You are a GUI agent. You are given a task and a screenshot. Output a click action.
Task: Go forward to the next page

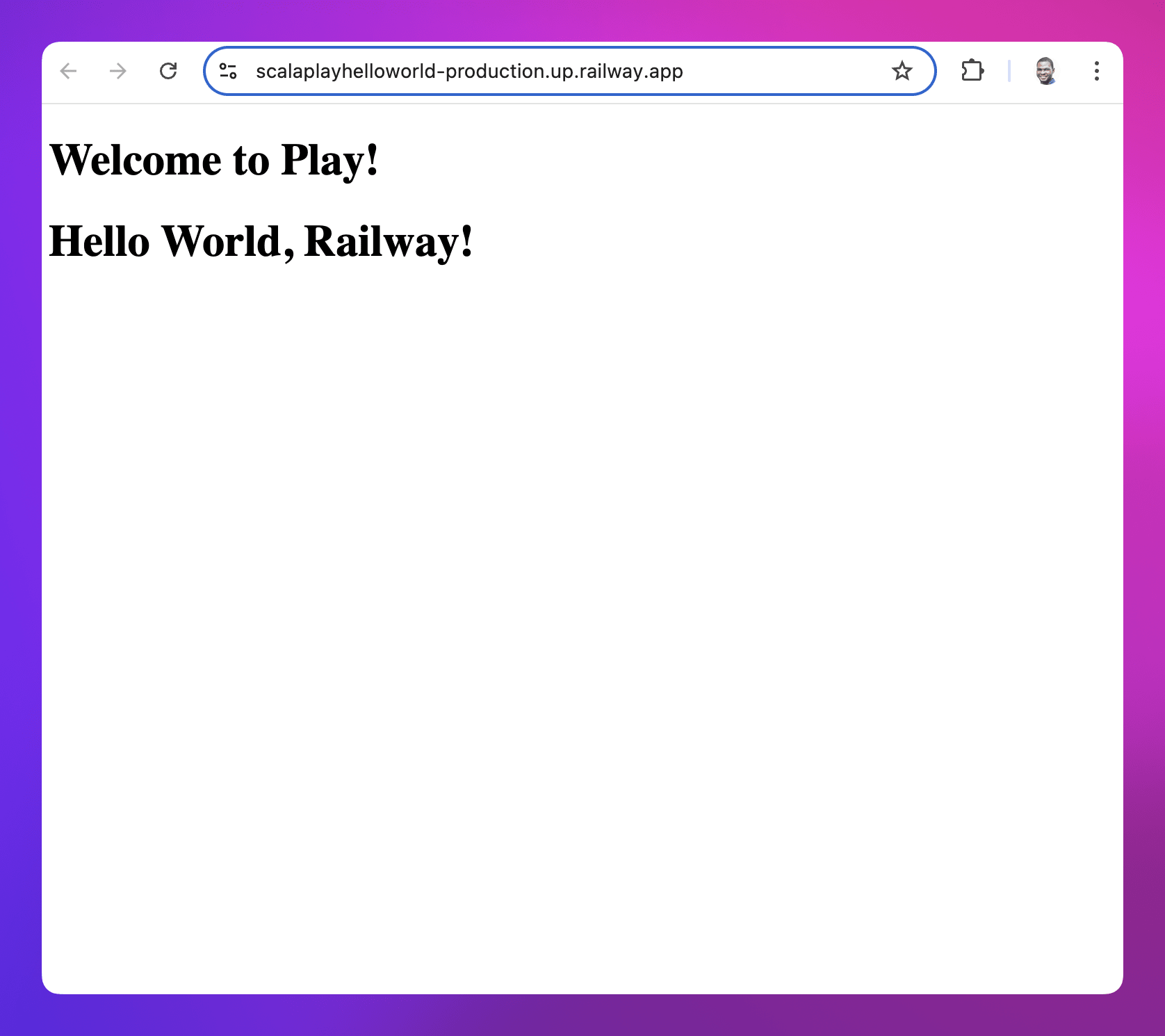(118, 71)
